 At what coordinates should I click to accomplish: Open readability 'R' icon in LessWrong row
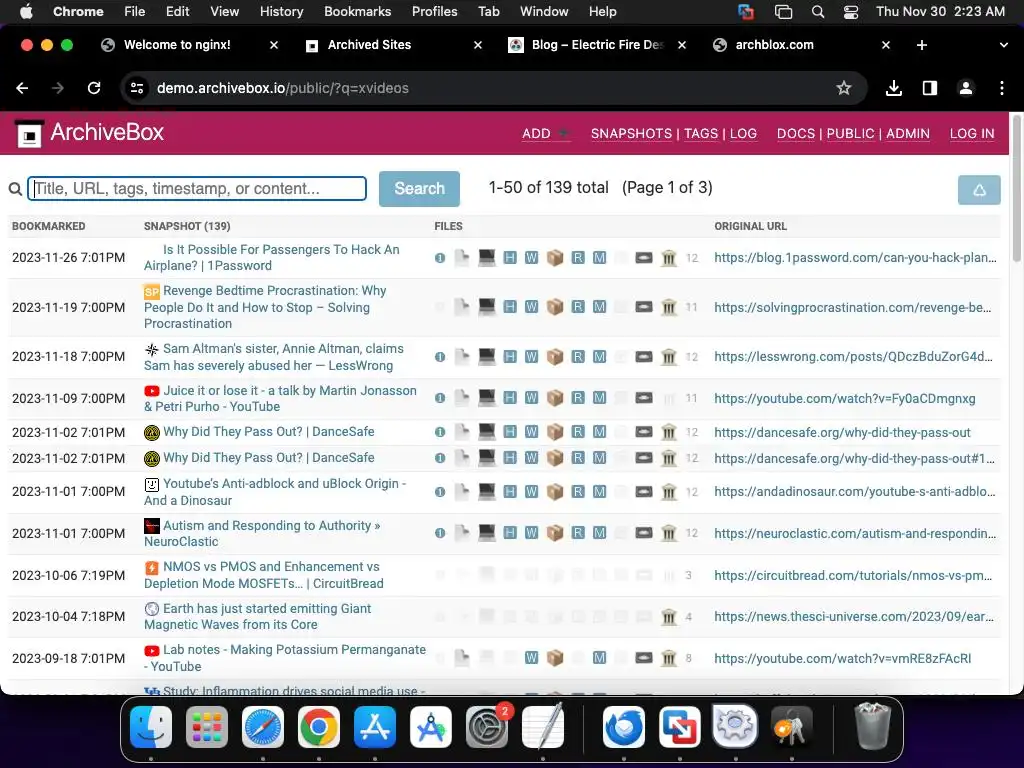[578, 357]
